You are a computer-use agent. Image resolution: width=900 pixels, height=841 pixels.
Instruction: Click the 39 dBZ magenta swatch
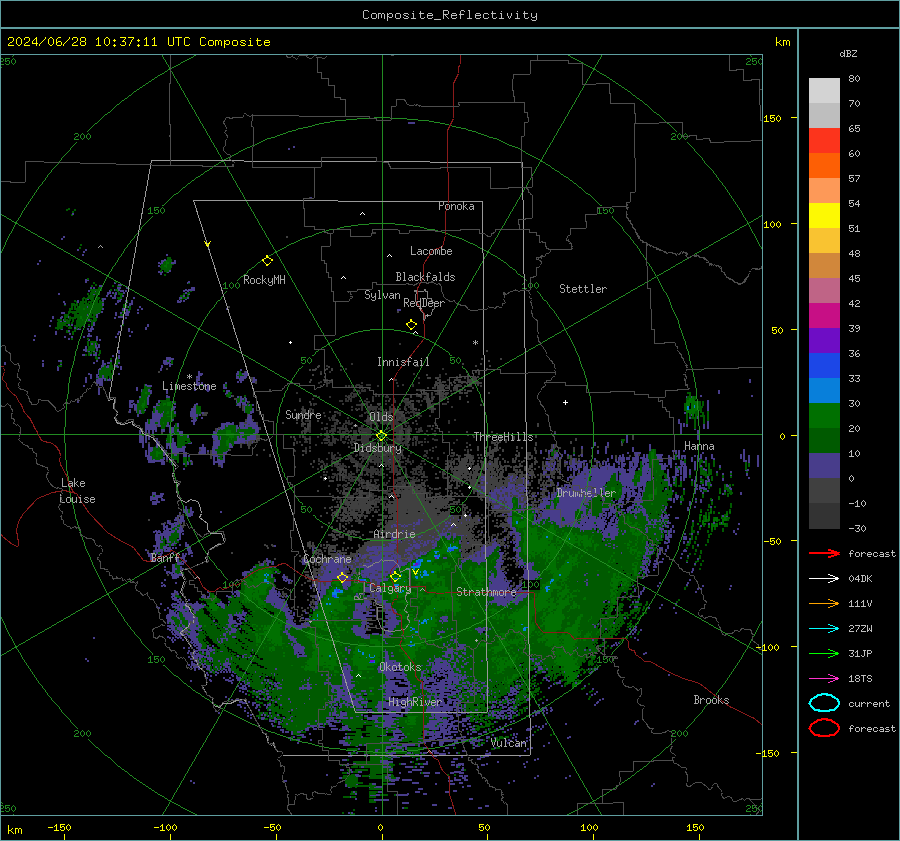824,316
